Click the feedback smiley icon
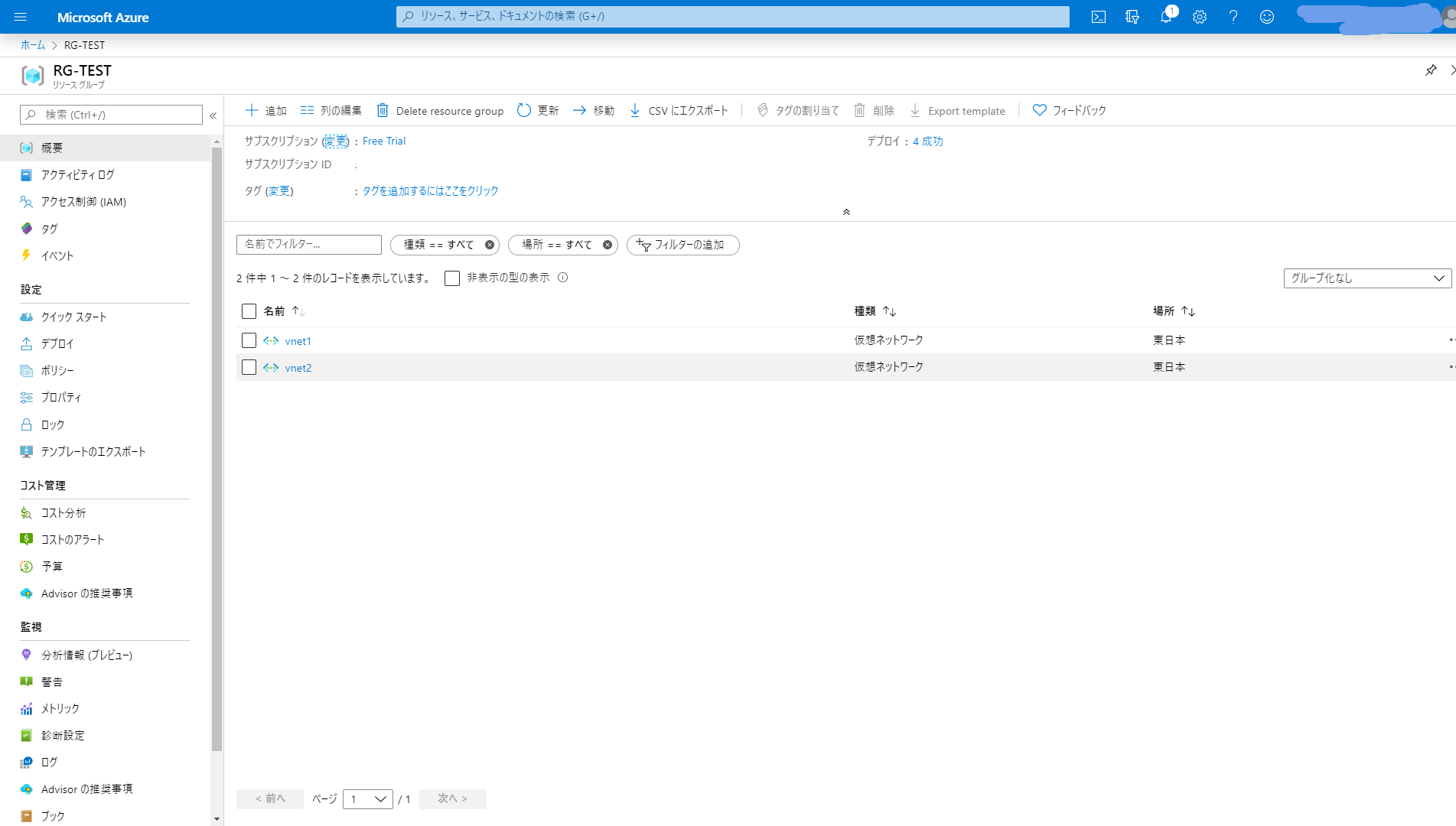This screenshot has width=1456, height=826. click(x=1266, y=17)
